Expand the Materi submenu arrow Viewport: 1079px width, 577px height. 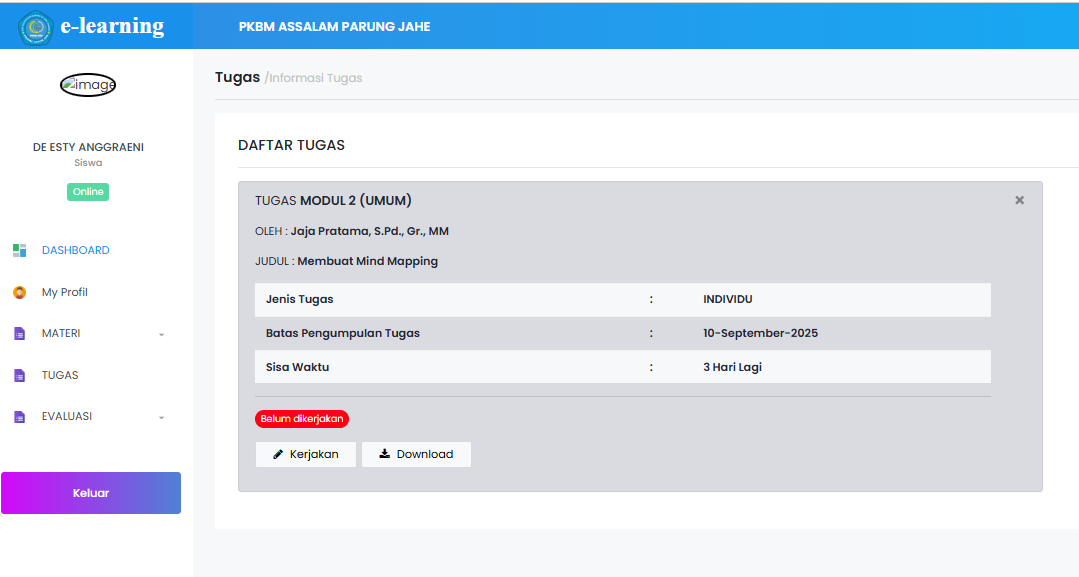(162, 335)
